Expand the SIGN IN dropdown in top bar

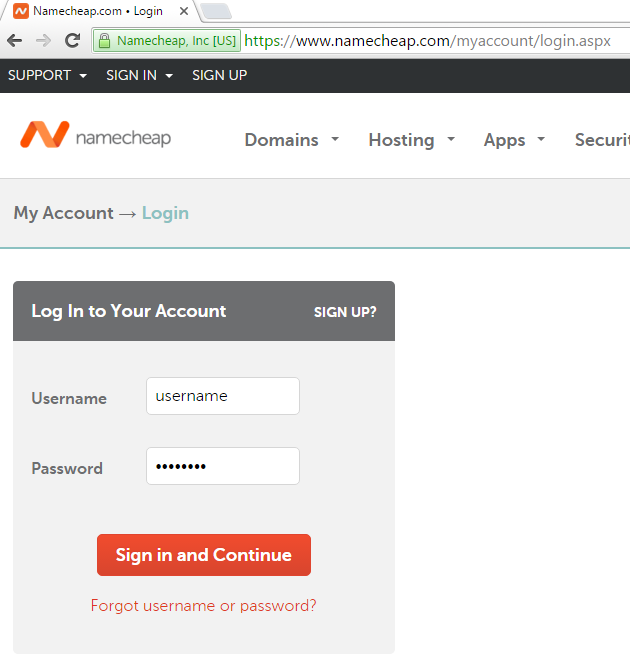[139, 75]
